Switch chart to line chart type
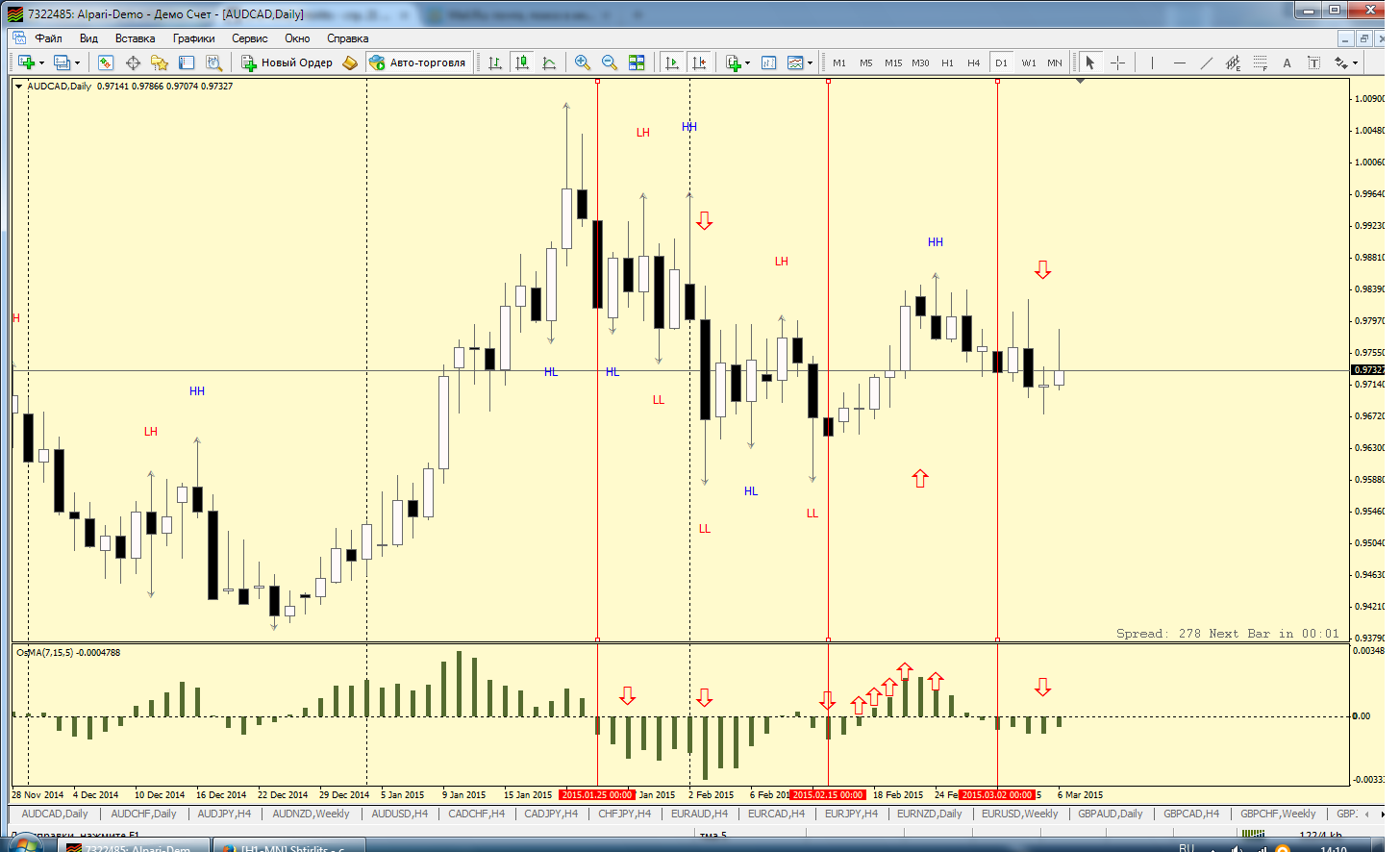 (x=549, y=63)
